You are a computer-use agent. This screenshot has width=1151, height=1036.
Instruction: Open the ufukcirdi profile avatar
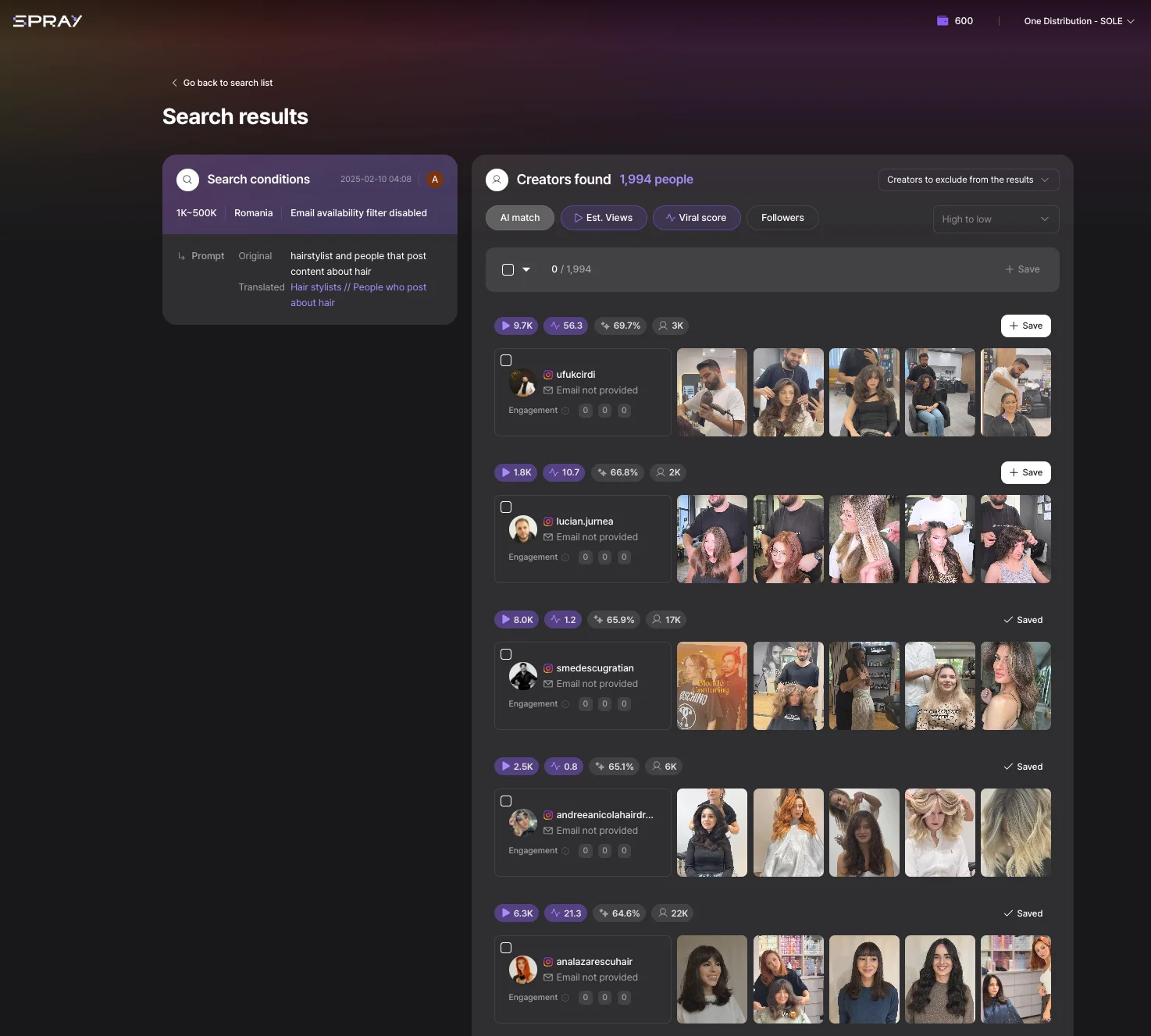522,383
